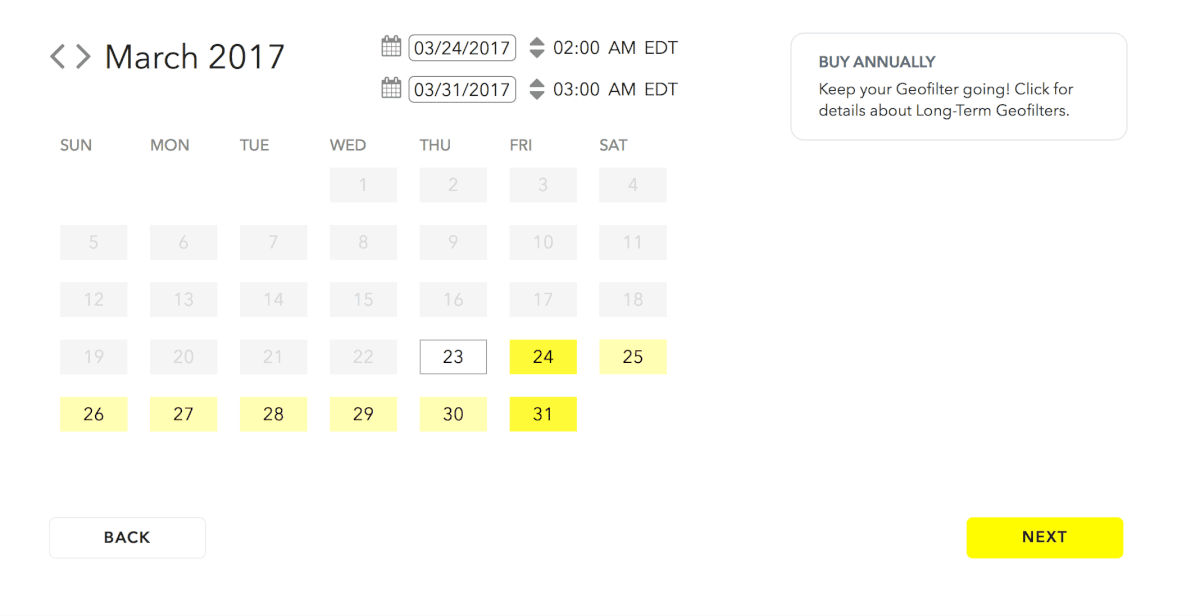Viewport: 1200px width, 616px height.
Task: Select March 23 on calendar
Action: (453, 357)
